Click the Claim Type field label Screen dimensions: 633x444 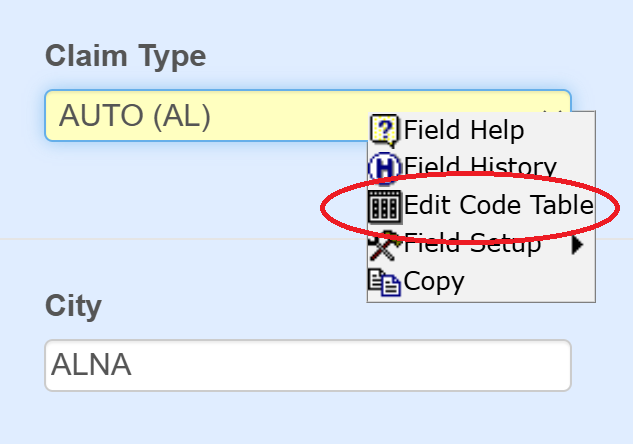click(x=125, y=56)
